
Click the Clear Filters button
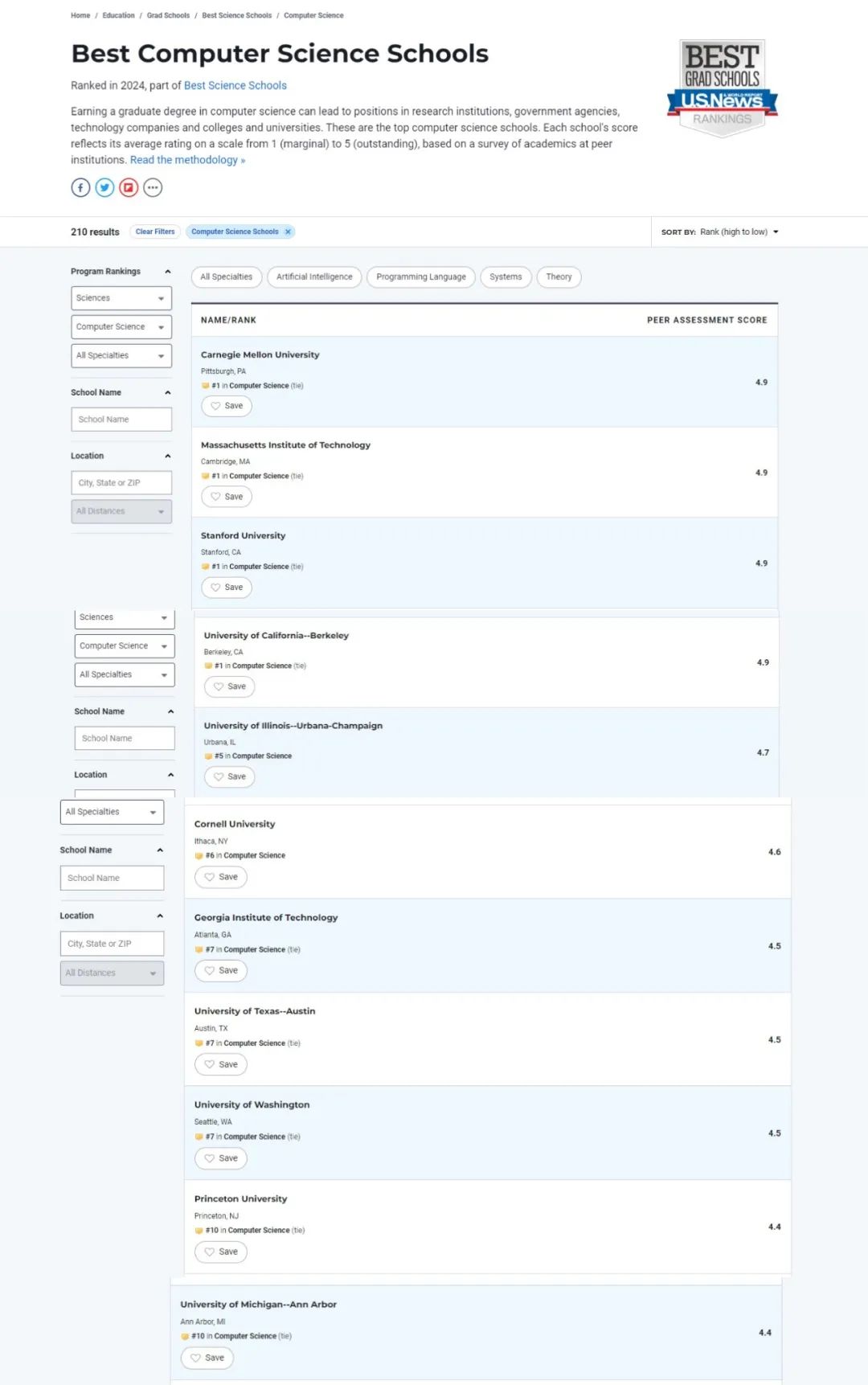[155, 232]
